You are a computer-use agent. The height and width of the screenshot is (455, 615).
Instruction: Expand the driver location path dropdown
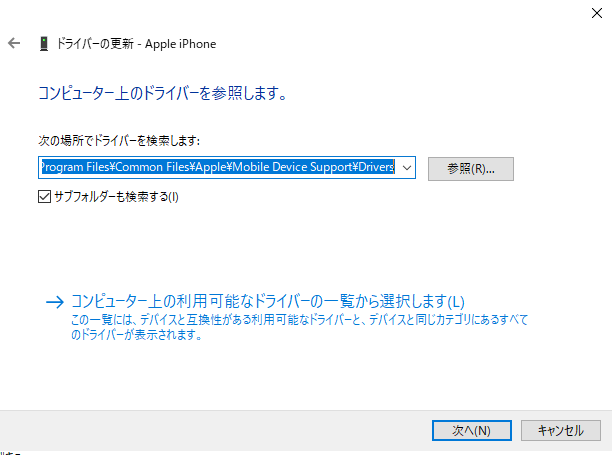407,168
